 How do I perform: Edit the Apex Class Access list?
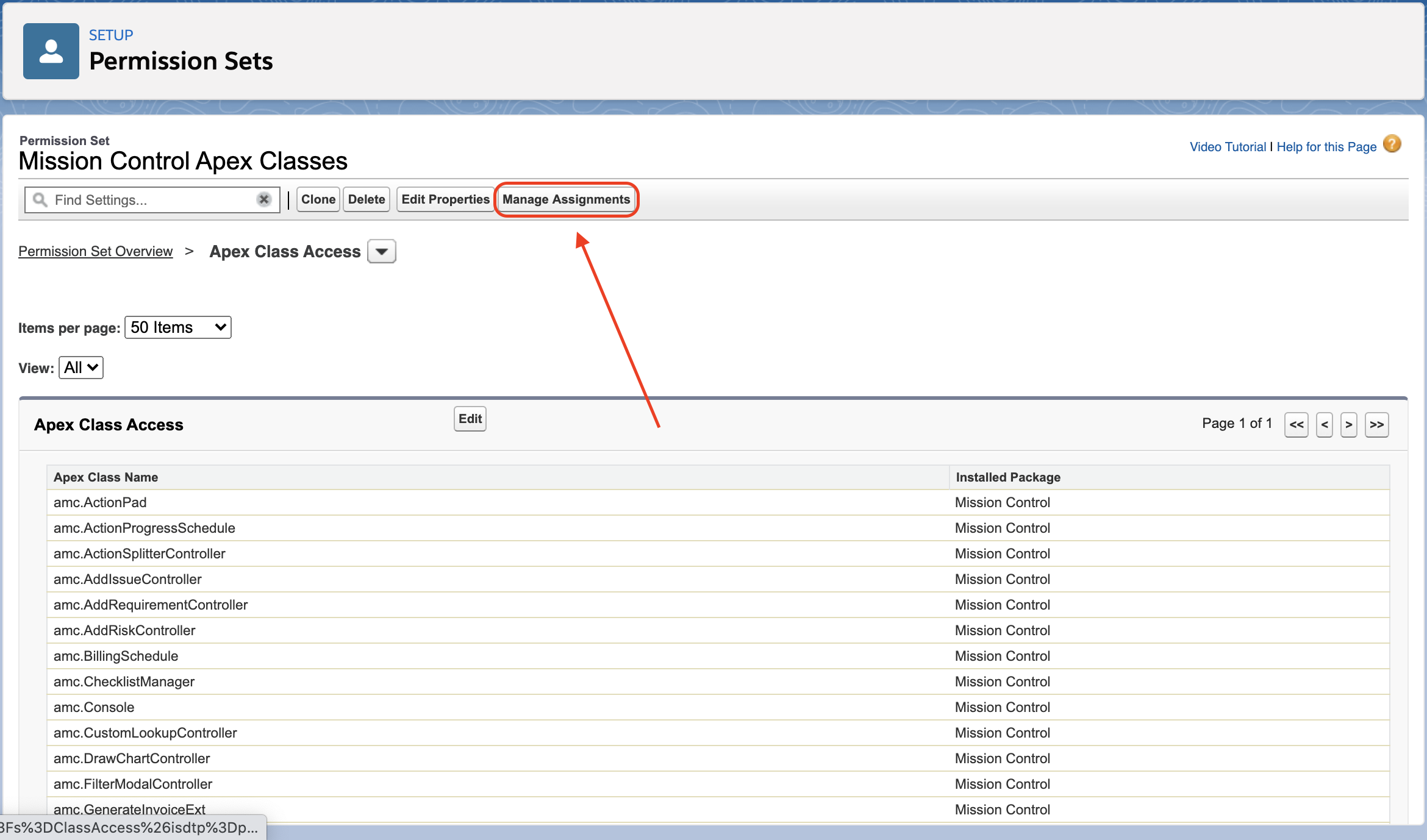pos(469,418)
